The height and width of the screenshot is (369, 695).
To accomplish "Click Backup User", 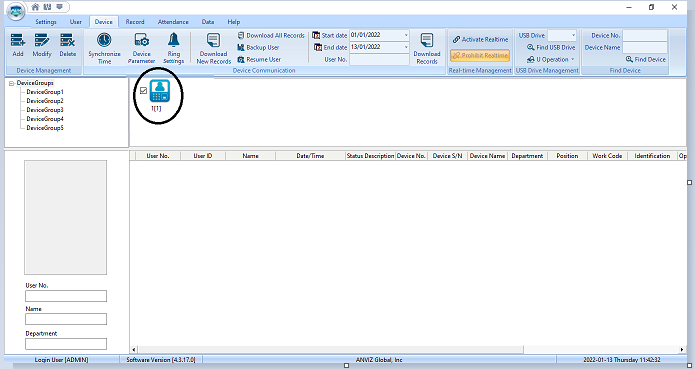I will coord(258,47).
